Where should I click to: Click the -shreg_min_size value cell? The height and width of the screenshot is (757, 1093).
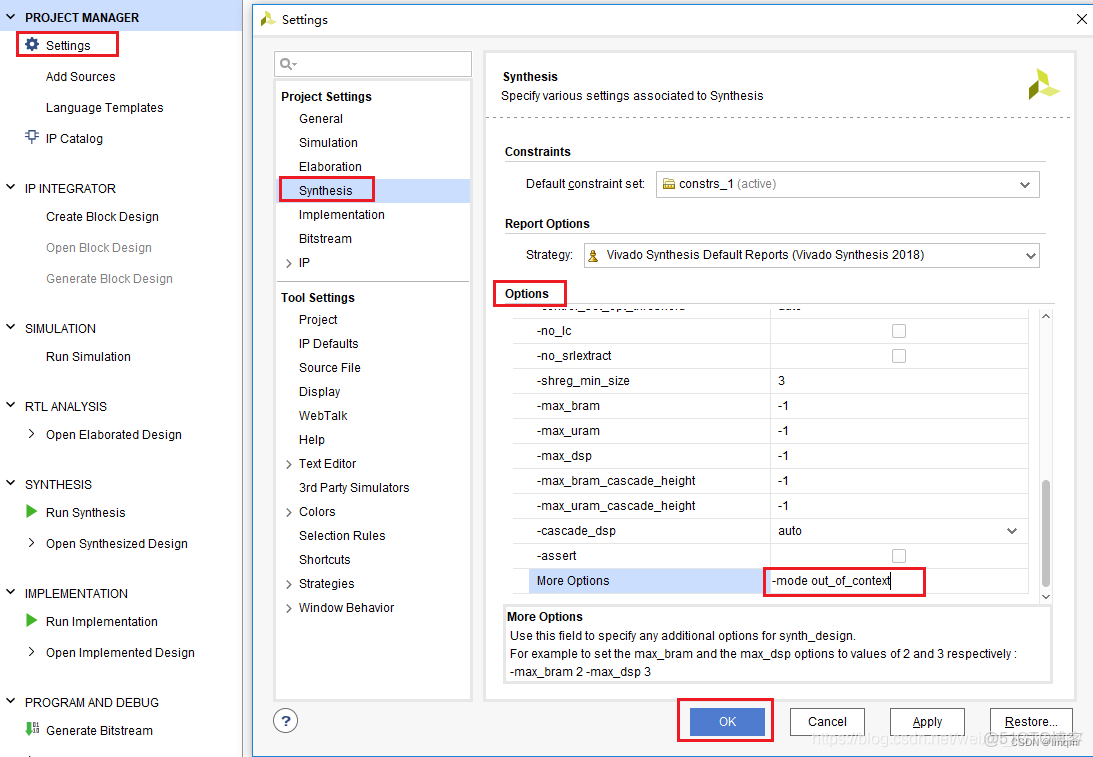point(899,381)
